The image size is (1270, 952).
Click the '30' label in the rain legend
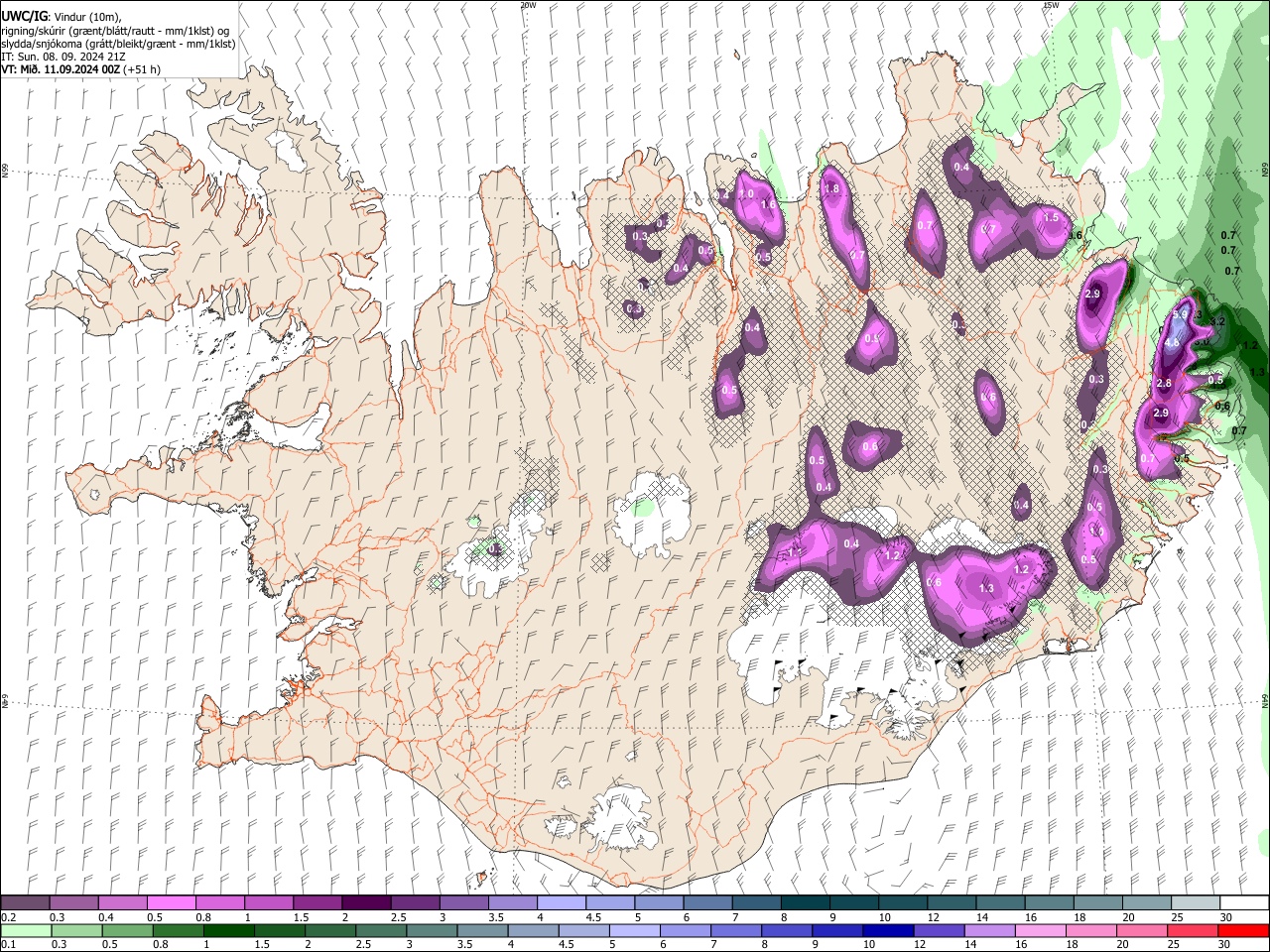point(1226,944)
